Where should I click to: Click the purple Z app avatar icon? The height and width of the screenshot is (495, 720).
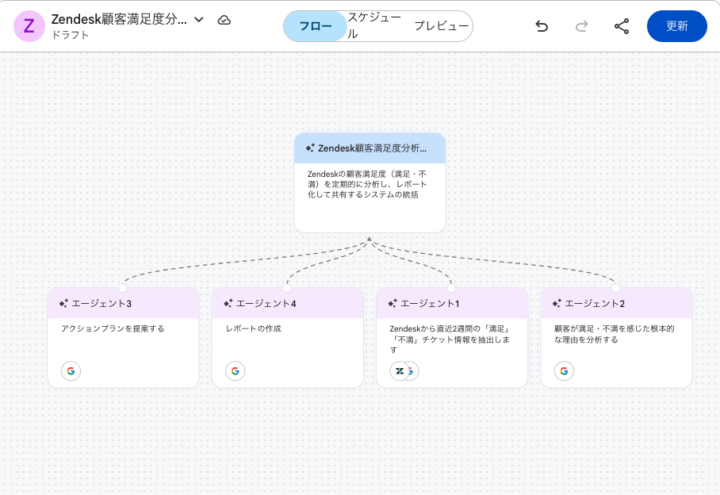click(28, 26)
